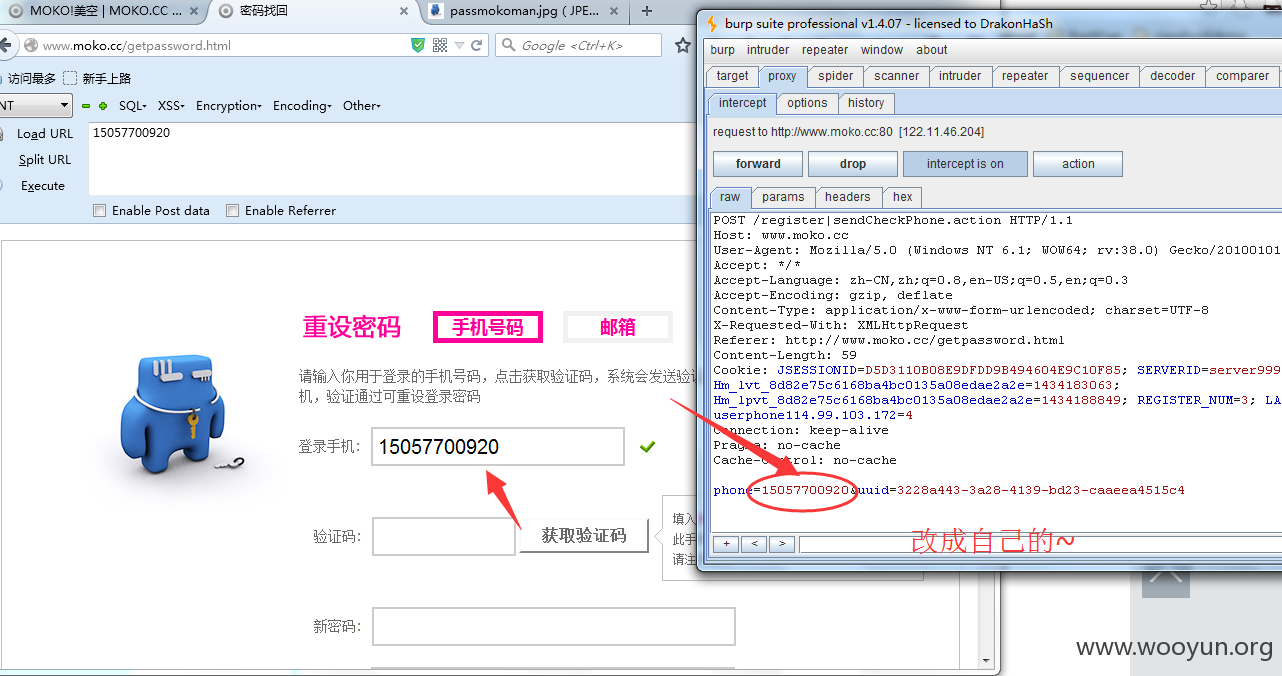Enable Post data checkbox

99,211
